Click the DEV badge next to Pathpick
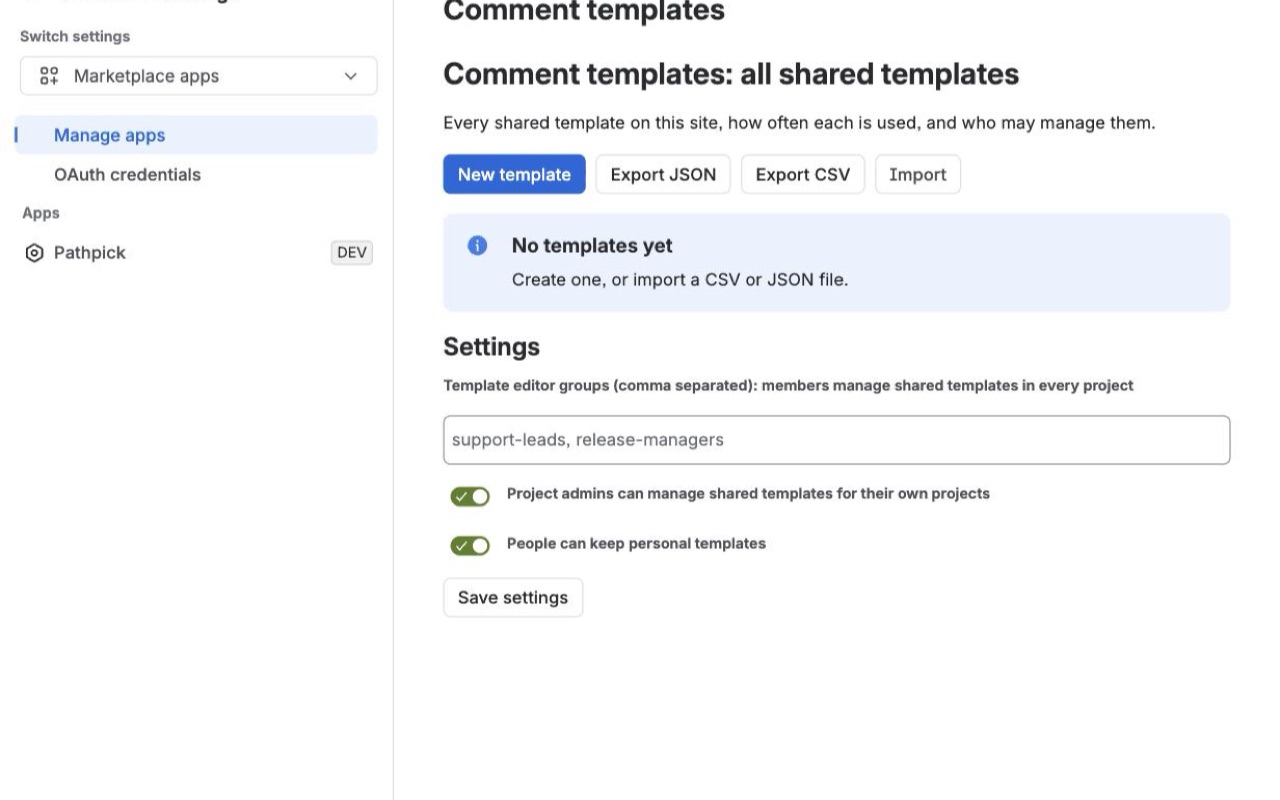 352,253
